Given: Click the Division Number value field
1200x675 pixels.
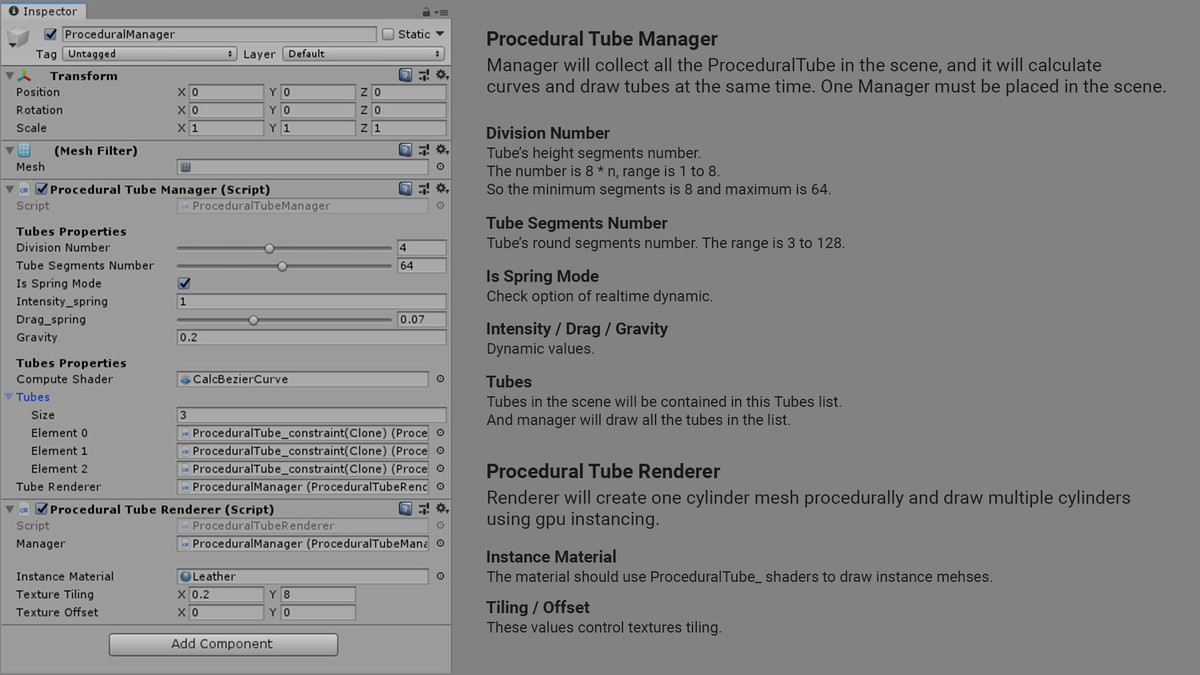Looking at the screenshot, I should 421,247.
